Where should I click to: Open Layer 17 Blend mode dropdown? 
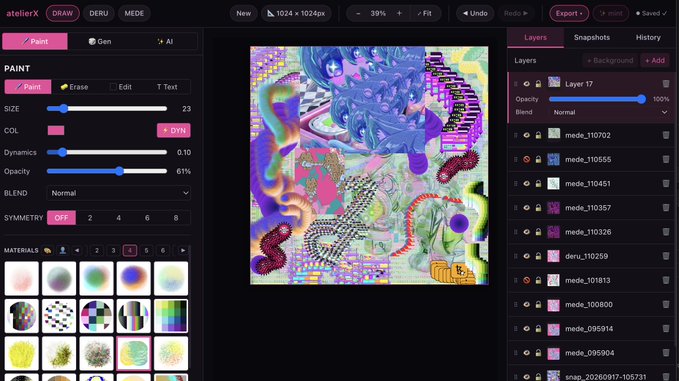pos(610,112)
